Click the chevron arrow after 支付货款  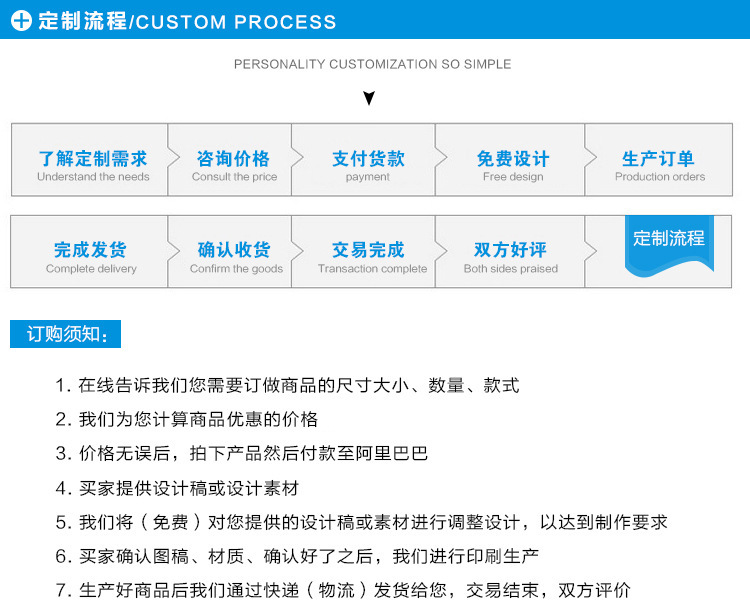click(441, 158)
